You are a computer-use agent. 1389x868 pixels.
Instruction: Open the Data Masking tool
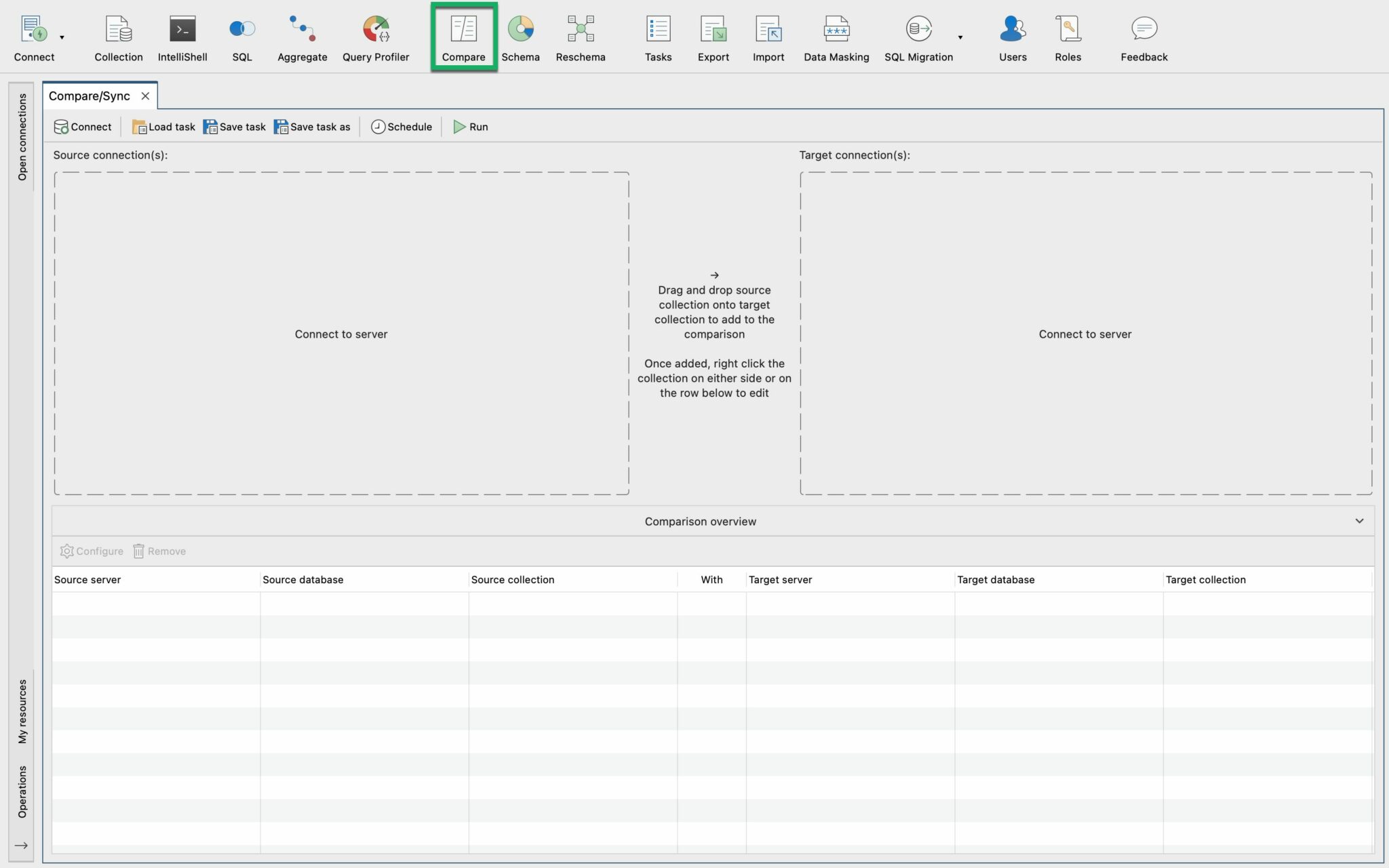[x=836, y=37]
